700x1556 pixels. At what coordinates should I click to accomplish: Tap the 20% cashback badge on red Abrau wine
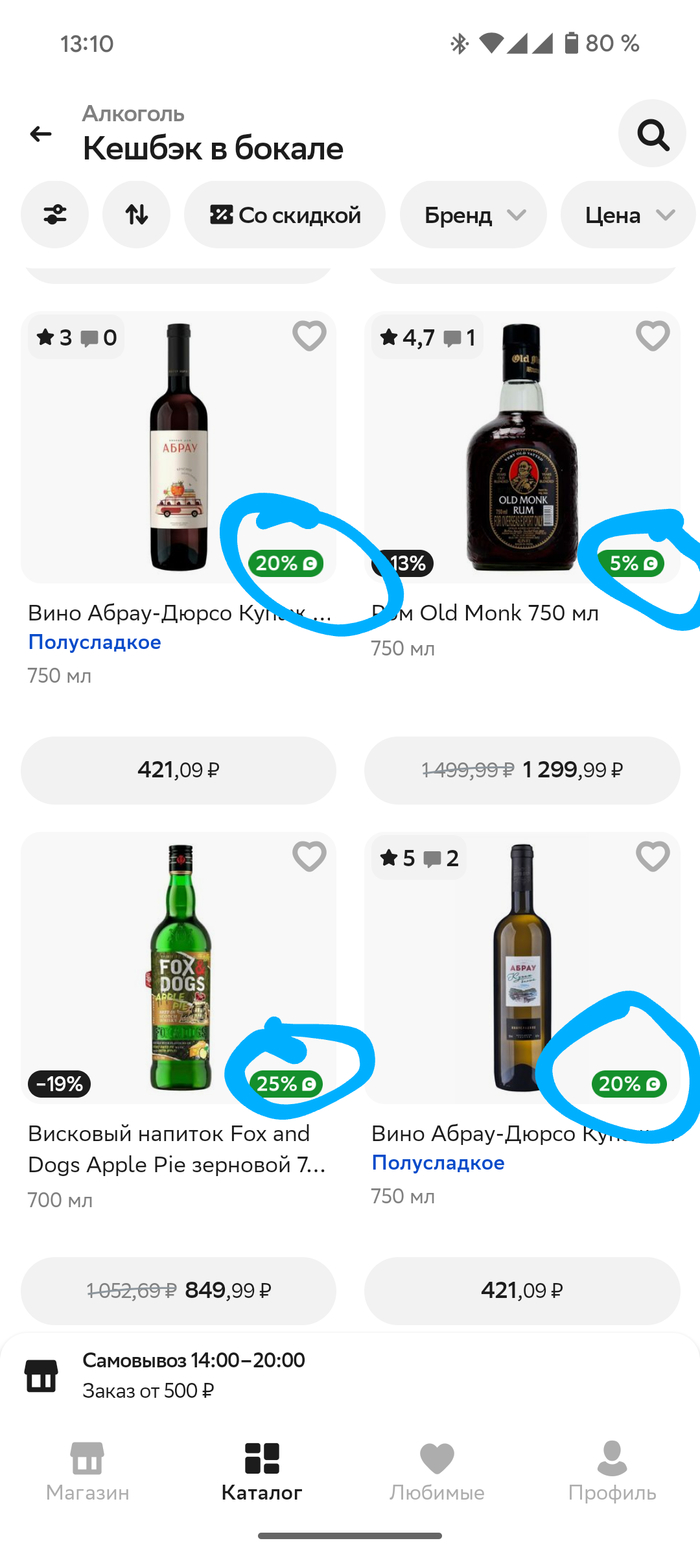point(285,563)
